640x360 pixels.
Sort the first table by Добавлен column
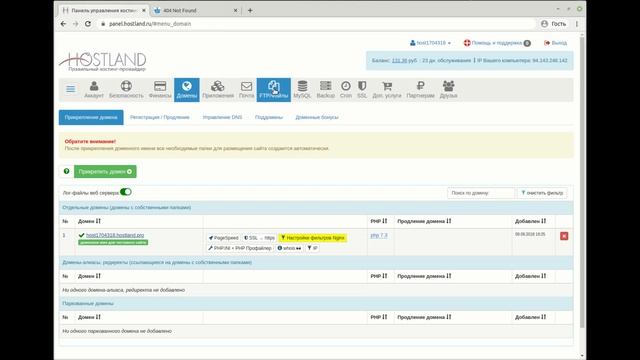click(x=530, y=221)
